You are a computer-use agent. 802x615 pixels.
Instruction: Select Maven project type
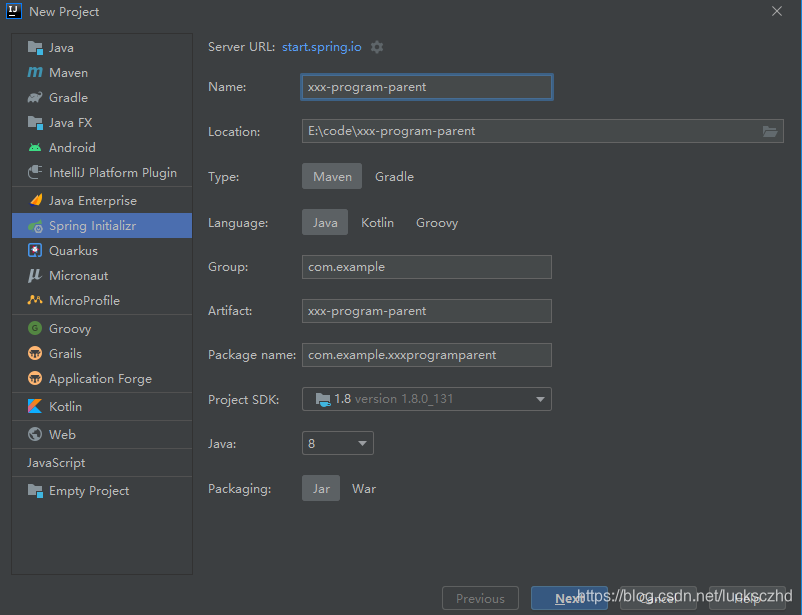point(332,176)
